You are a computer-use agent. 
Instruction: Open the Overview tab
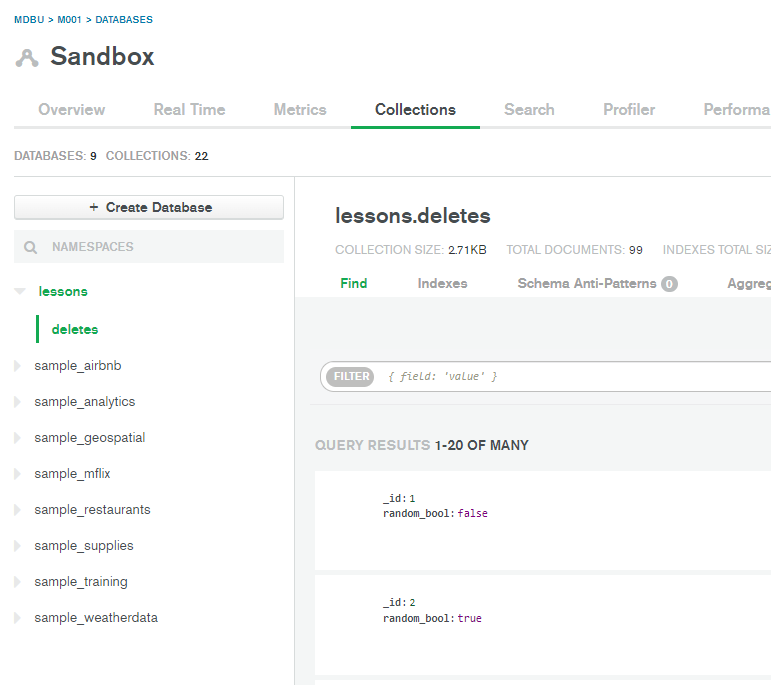coord(71,110)
